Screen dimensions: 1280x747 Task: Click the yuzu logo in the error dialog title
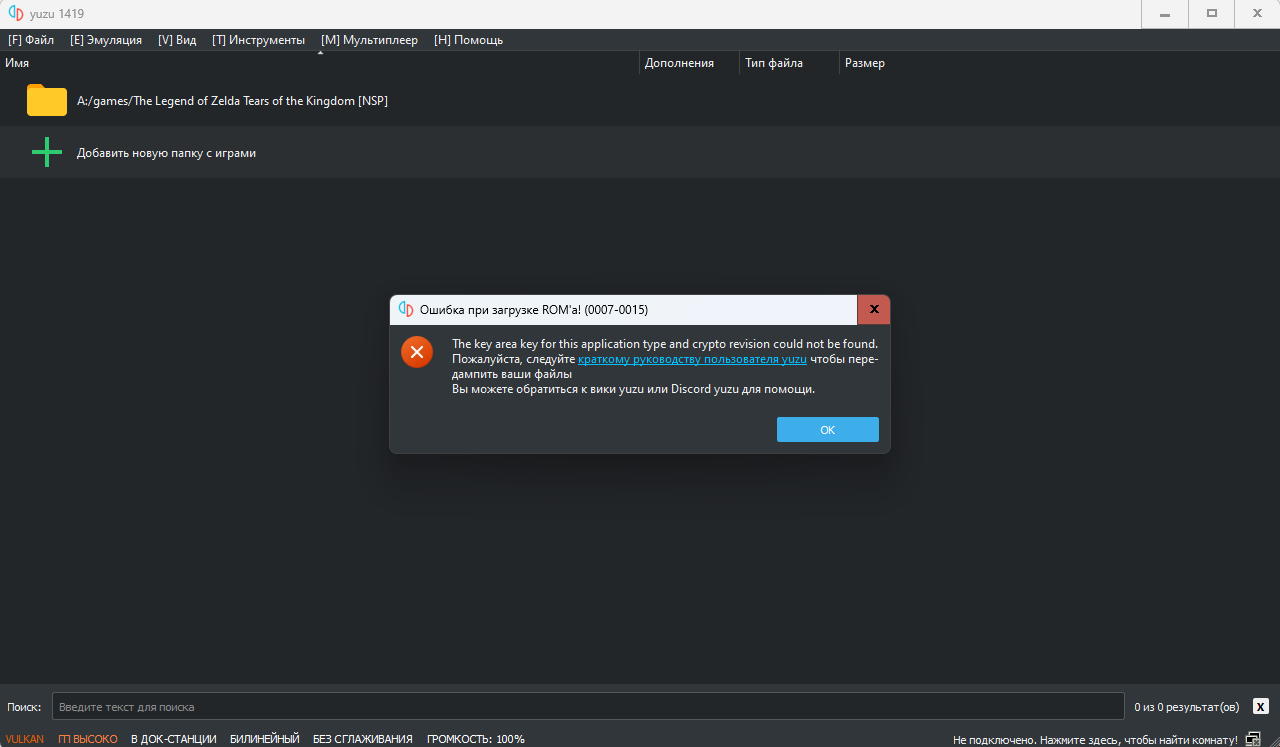coord(406,310)
